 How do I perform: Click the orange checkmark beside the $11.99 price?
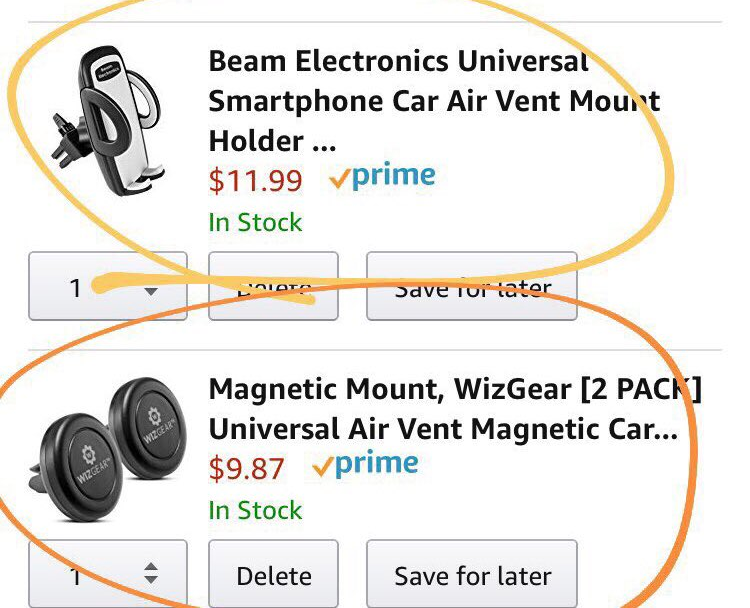pyautogui.click(x=338, y=180)
